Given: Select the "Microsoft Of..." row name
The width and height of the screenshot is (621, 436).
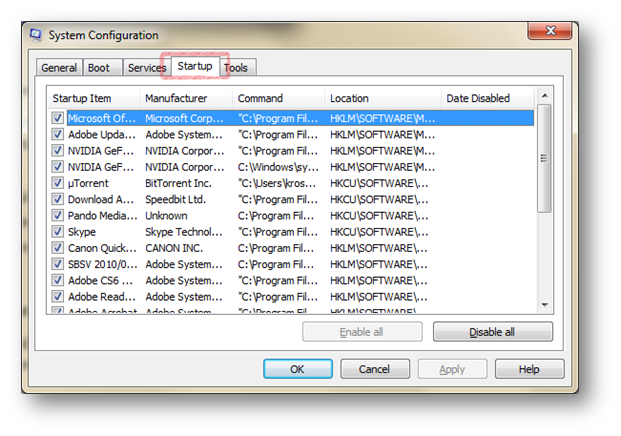Looking at the screenshot, I should pos(102,118).
